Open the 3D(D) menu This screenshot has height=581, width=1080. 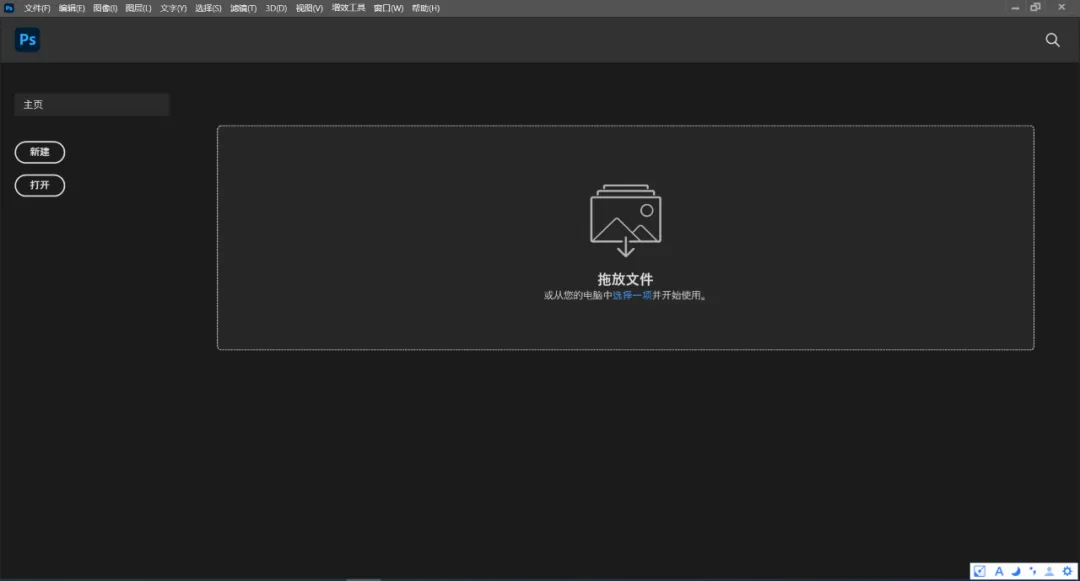coord(276,8)
